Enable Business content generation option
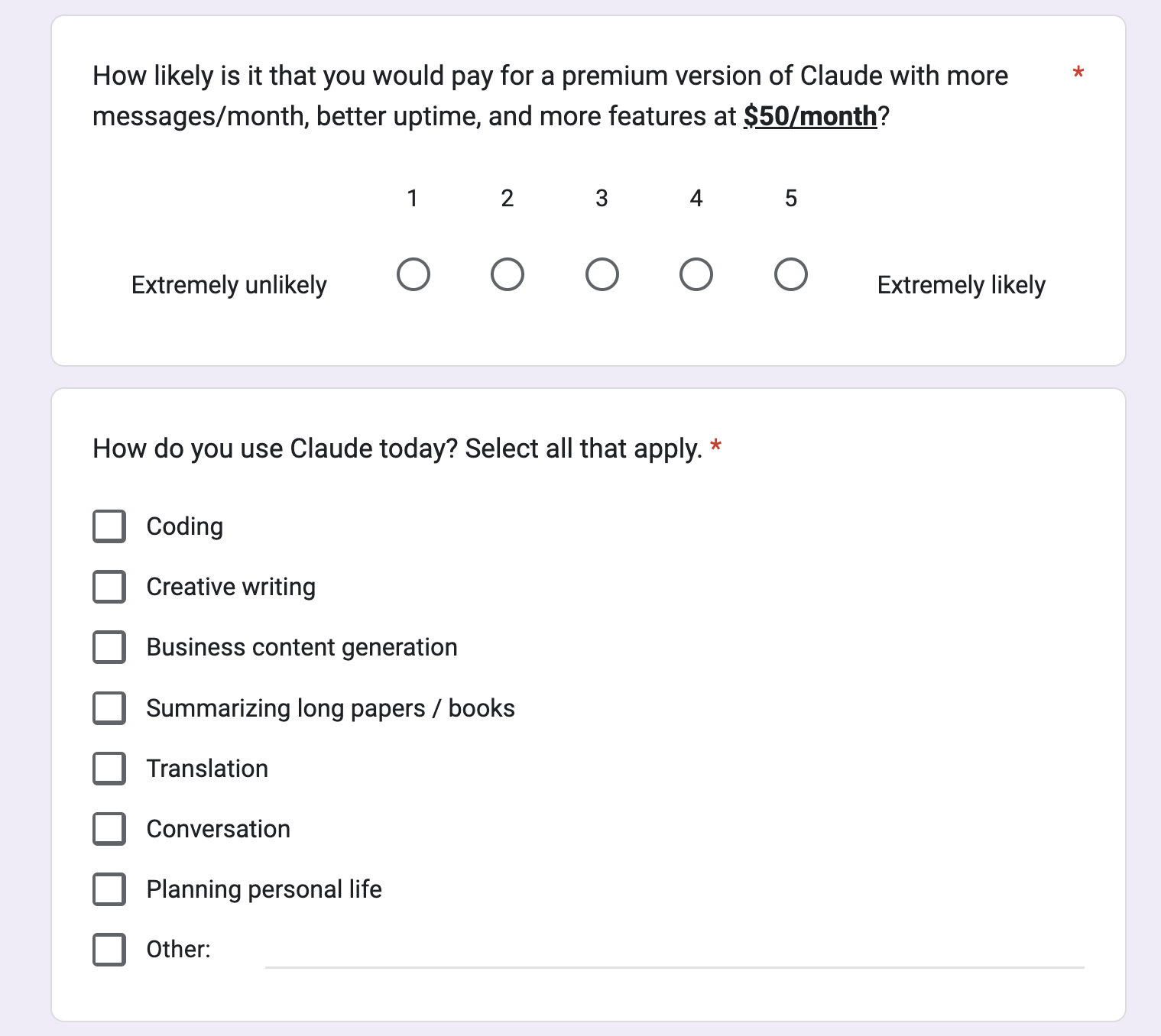Viewport: 1161px width, 1036px height. tap(109, 647)
